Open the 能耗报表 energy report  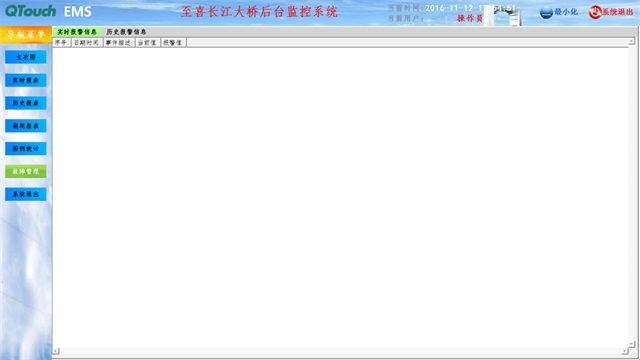click(26, 126)
